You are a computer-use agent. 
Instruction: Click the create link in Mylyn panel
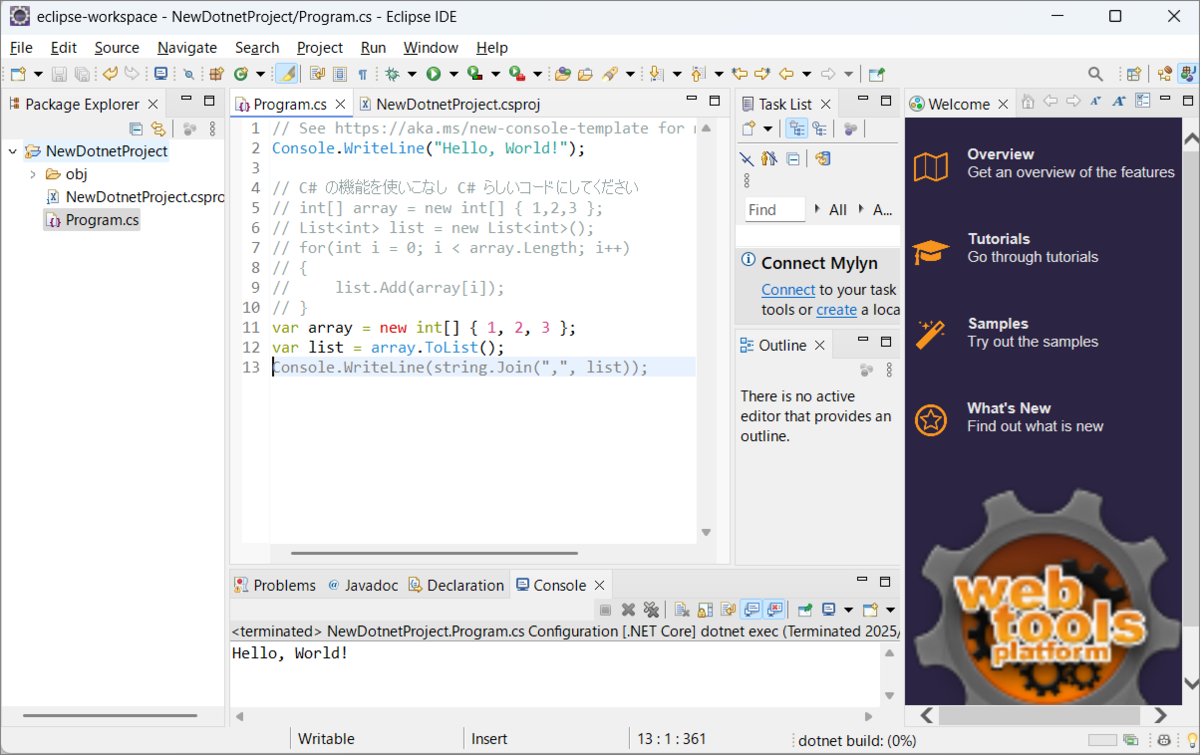pos(836,310)
